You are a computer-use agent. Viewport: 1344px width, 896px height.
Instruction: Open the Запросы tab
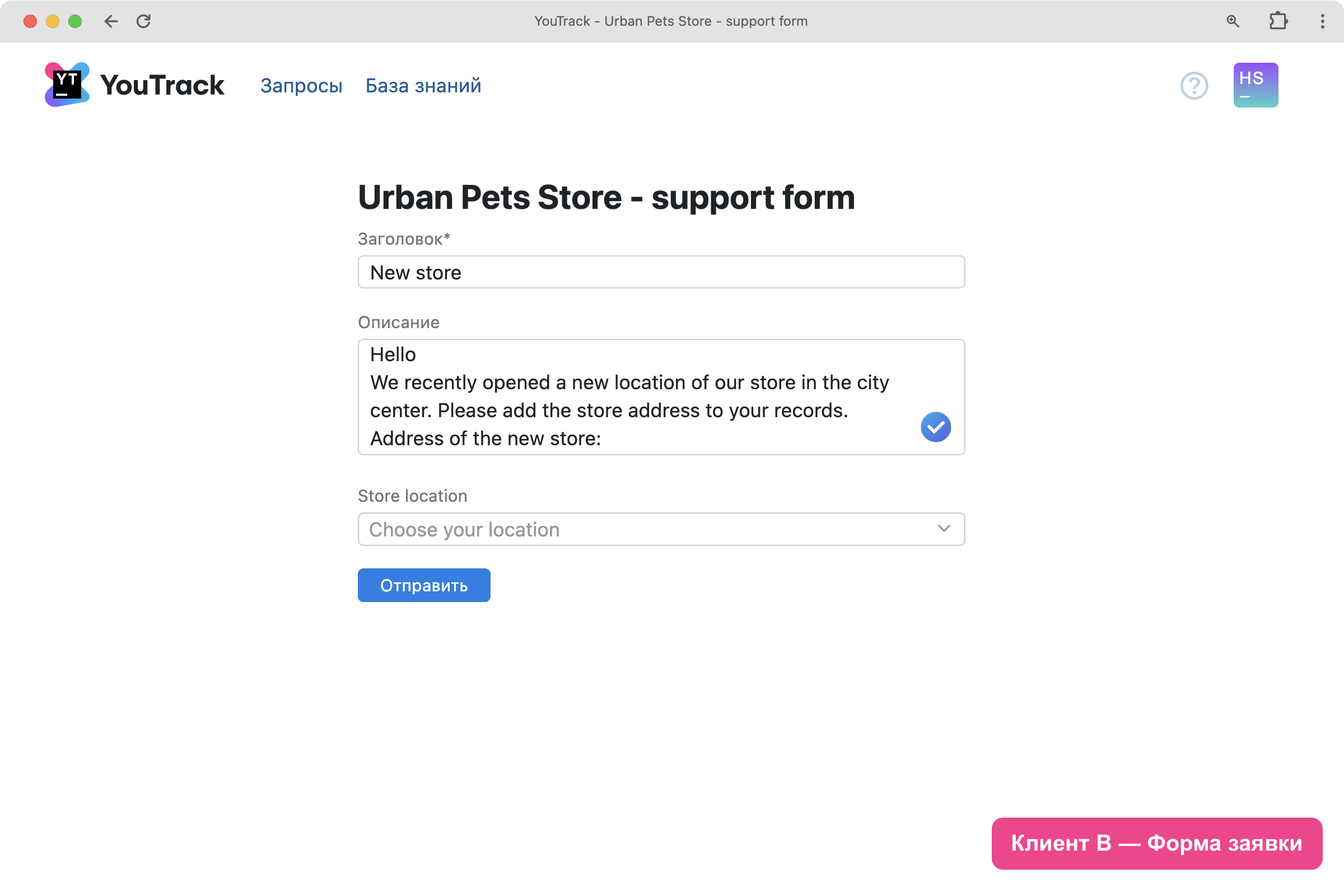(x=301, y=86)
